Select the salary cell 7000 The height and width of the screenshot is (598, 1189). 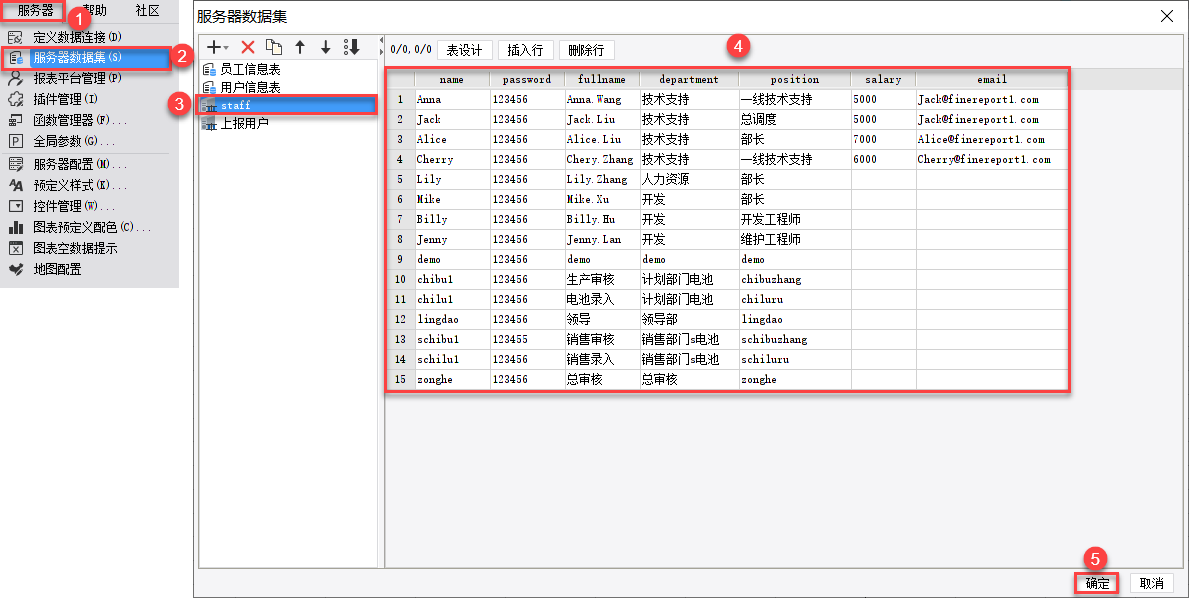point(883,139)
